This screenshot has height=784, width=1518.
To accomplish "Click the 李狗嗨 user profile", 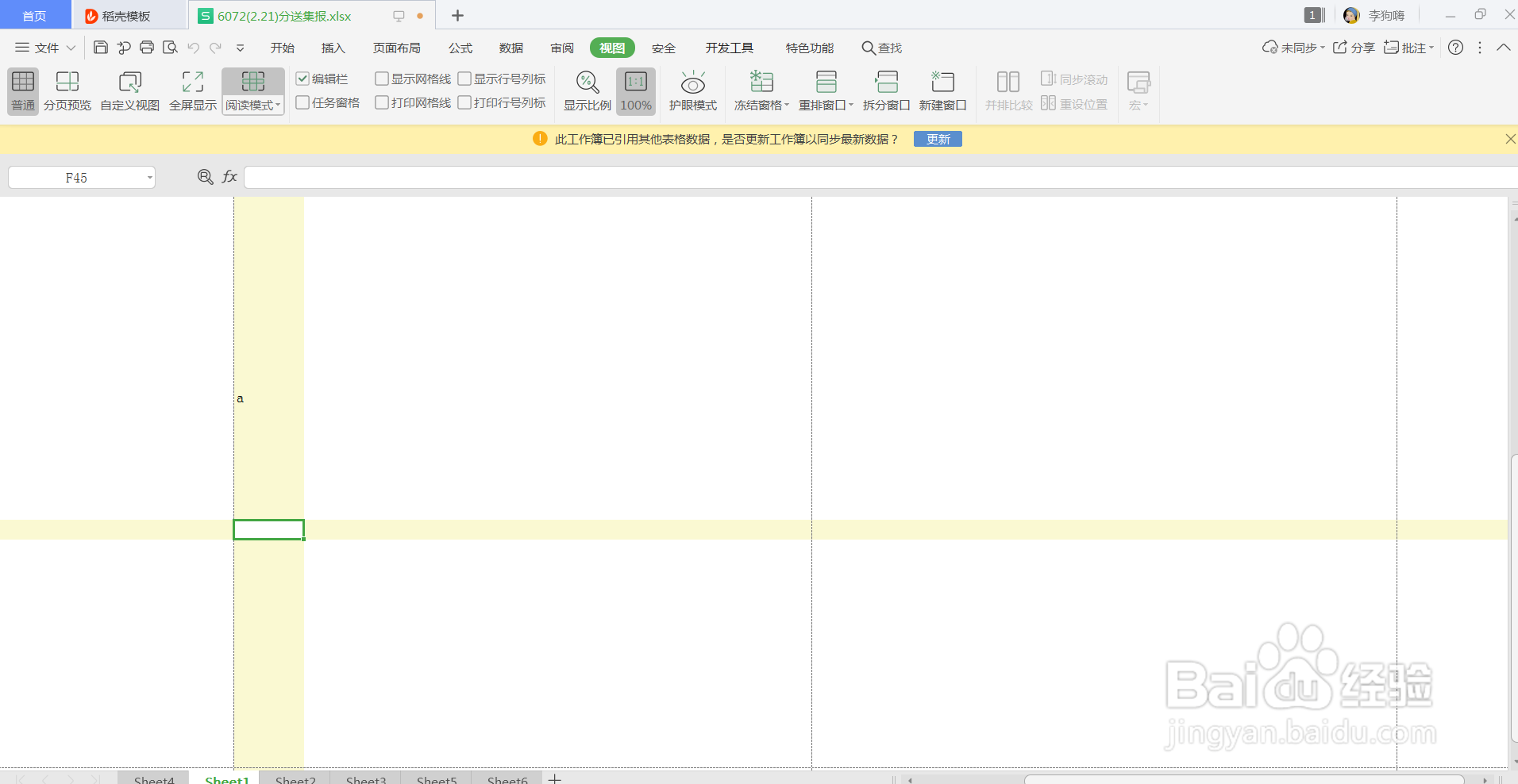I will click(x=1374, y=16).
